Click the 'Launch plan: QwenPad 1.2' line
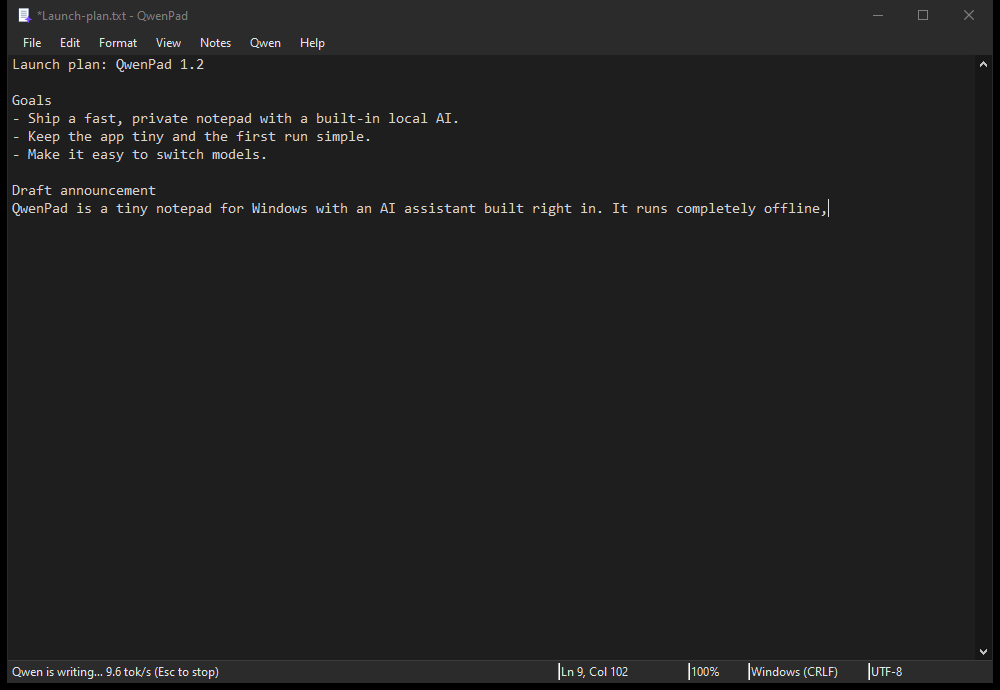1000x690 pixels. [108, 64]
